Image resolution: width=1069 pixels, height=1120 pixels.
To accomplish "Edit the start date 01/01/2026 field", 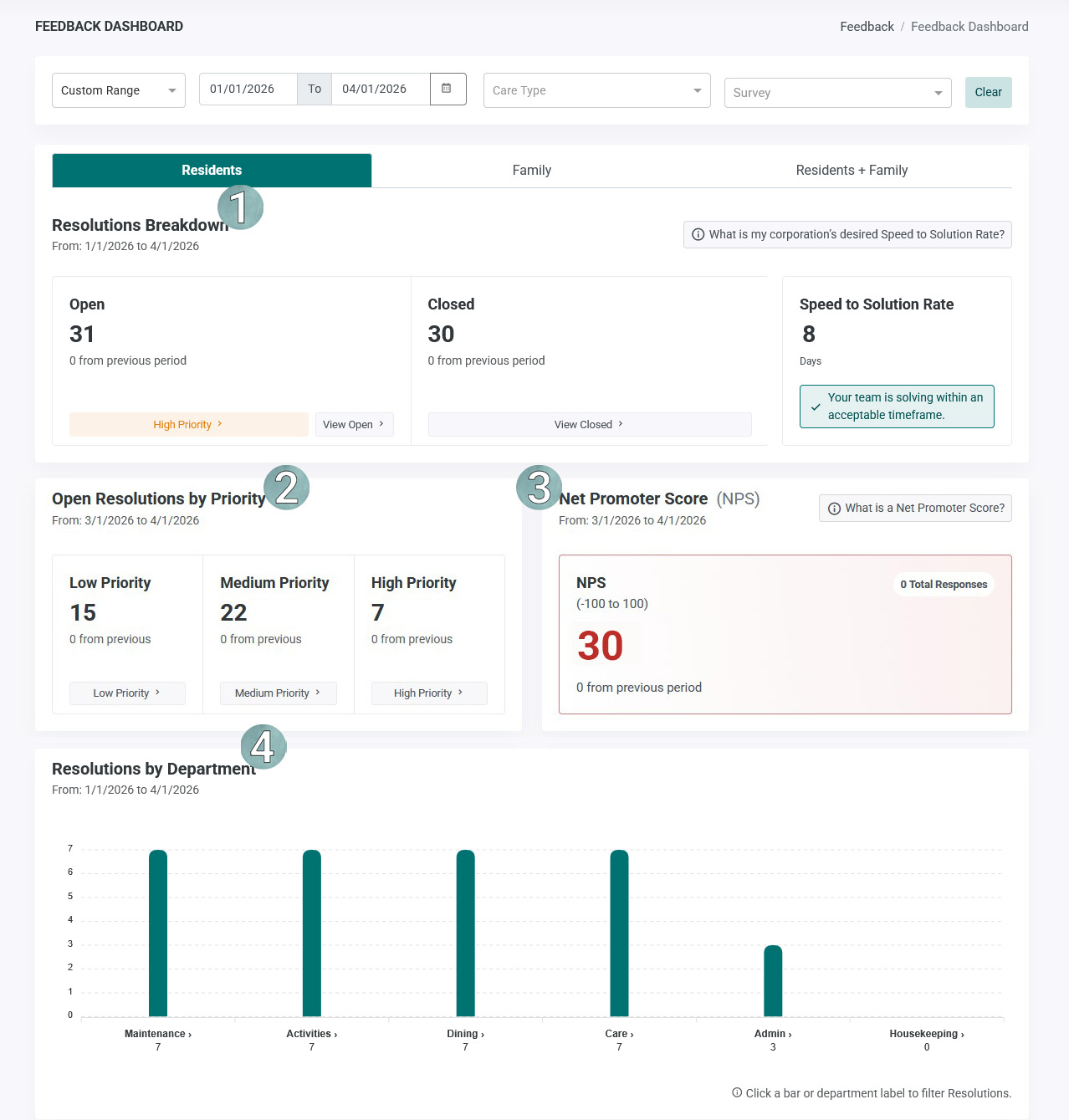I will pyautogui.click(x=248, y=89).
